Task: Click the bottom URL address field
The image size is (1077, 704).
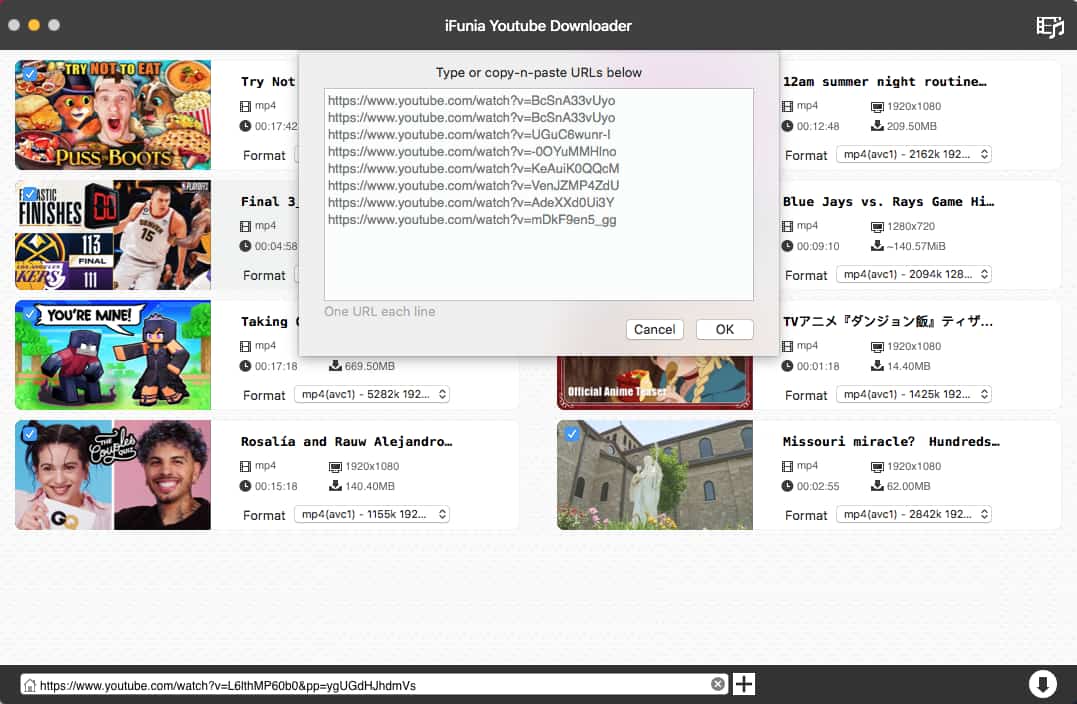Action: (370, 685)
